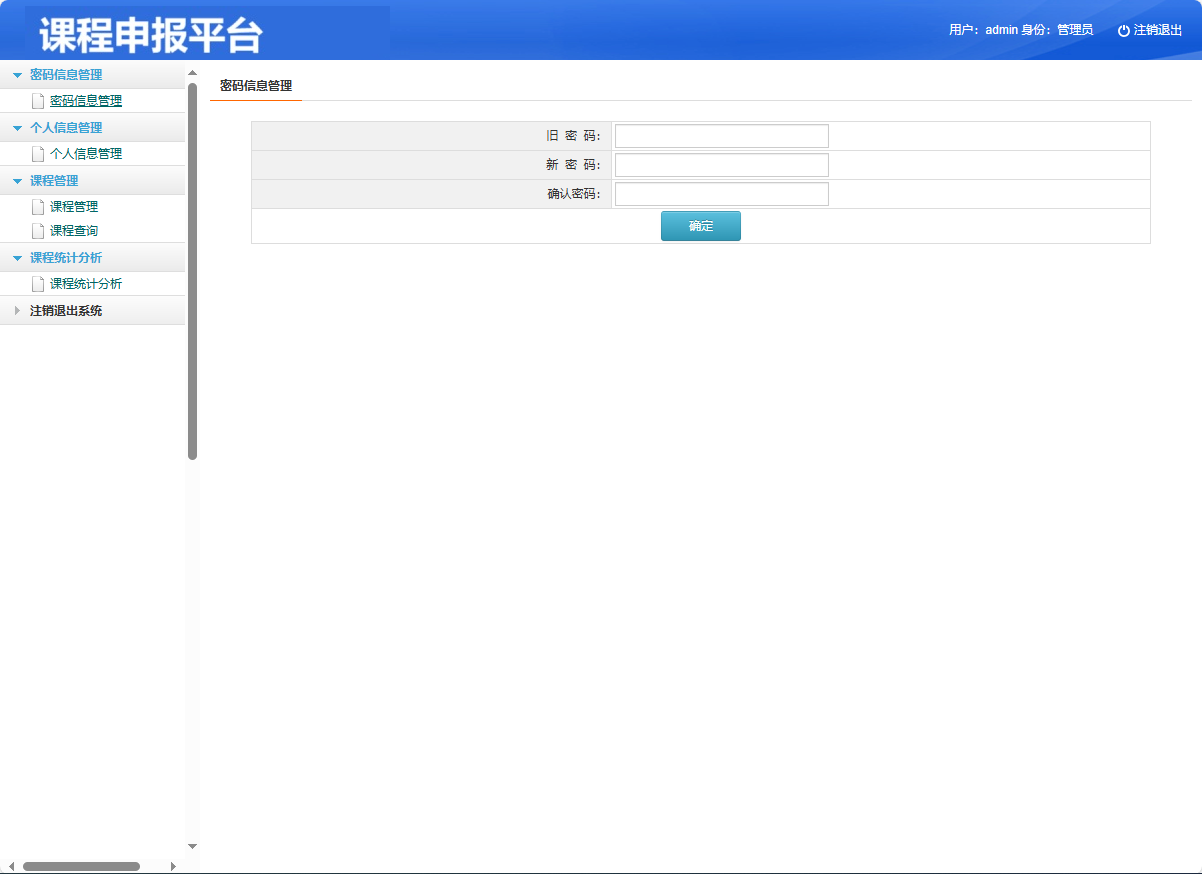The width and height of the screenshot is (1202, 874).
Task: Click the file icon beside 课程管理 submenu item
Action: (x=37, y=206)
